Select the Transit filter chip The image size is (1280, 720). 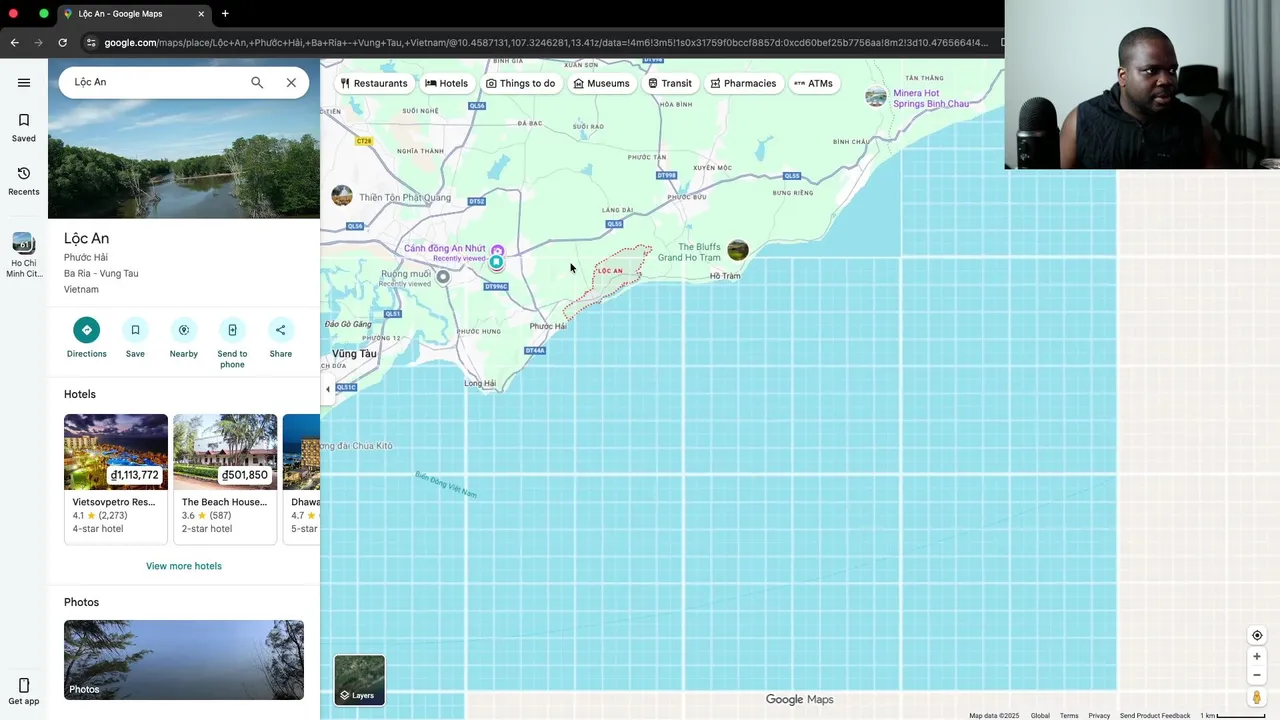pyautogui.click(x=670, y=83)
